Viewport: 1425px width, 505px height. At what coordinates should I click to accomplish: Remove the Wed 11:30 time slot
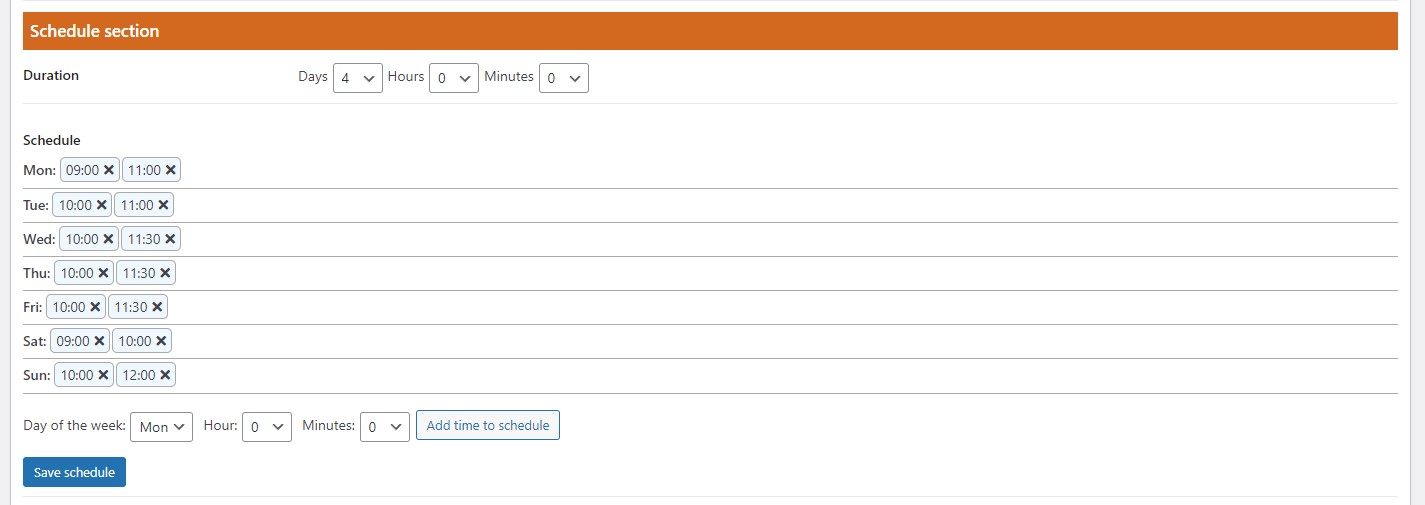[170, 239]
